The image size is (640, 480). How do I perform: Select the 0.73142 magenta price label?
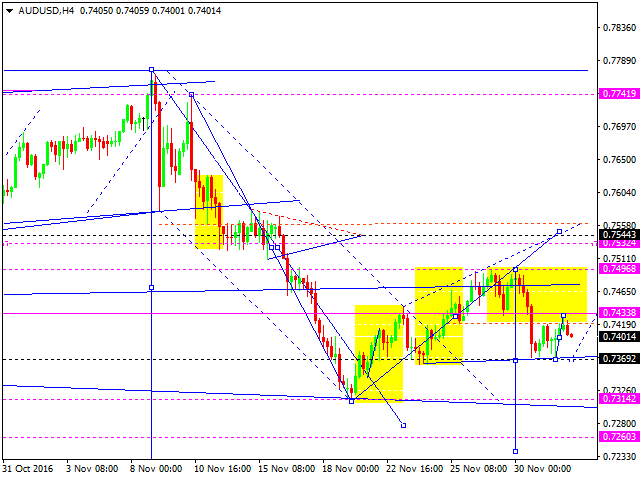[619, 399]
